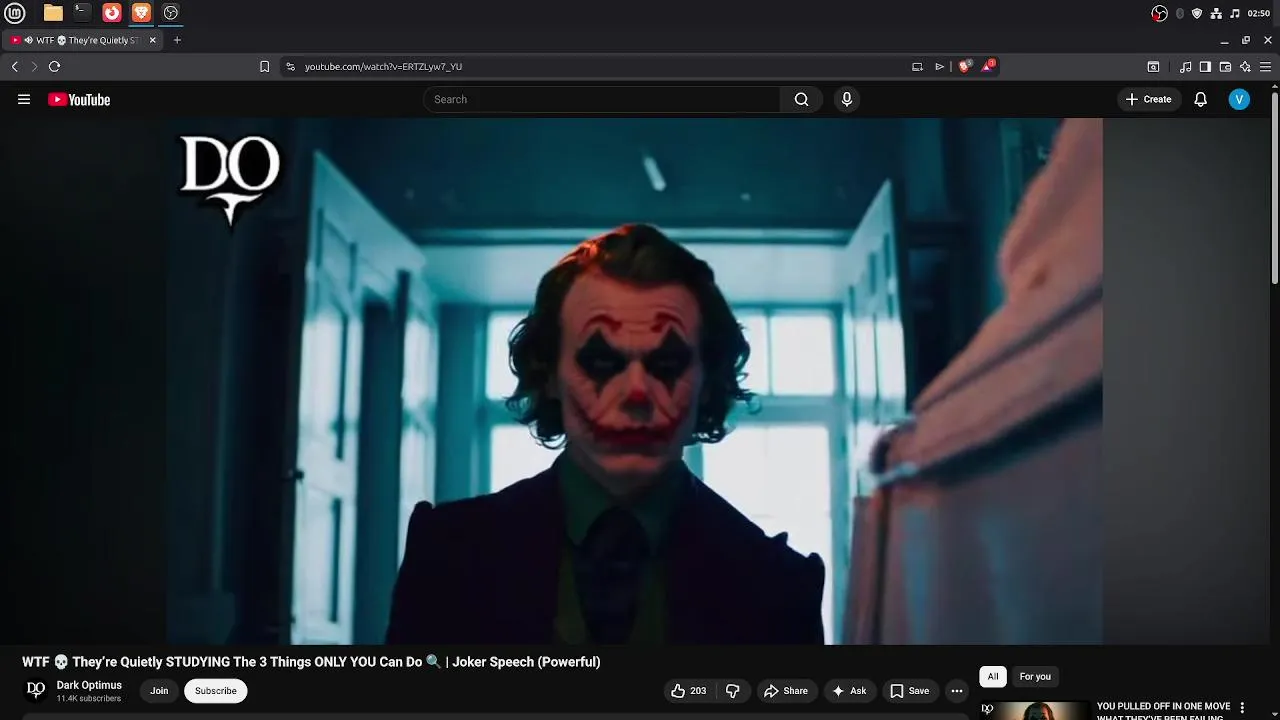Open the file manager from the panel
This screenshot has width=1280, height=720.
tap(53, 13)
